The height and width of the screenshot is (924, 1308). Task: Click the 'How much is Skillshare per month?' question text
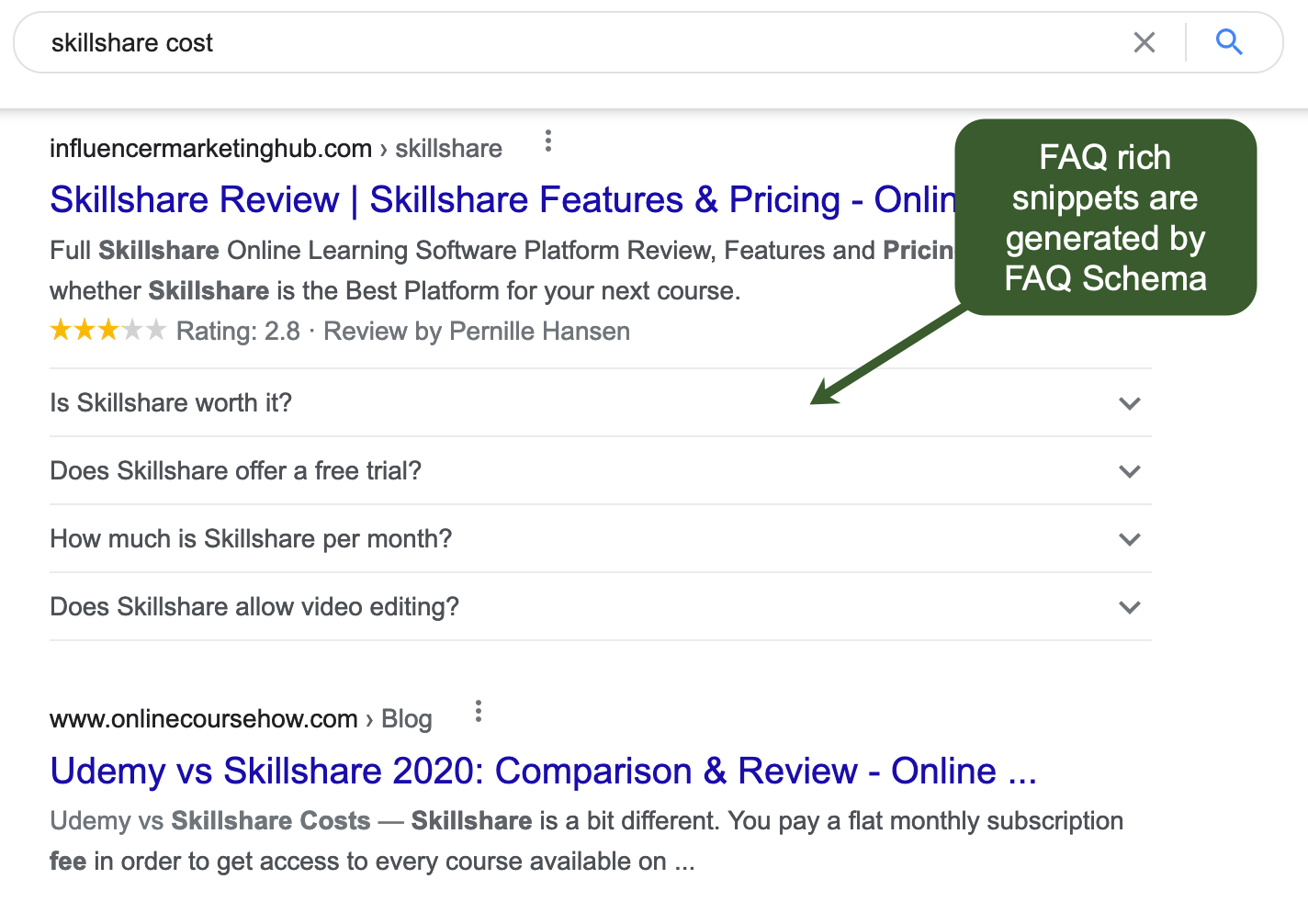point(251,539)
